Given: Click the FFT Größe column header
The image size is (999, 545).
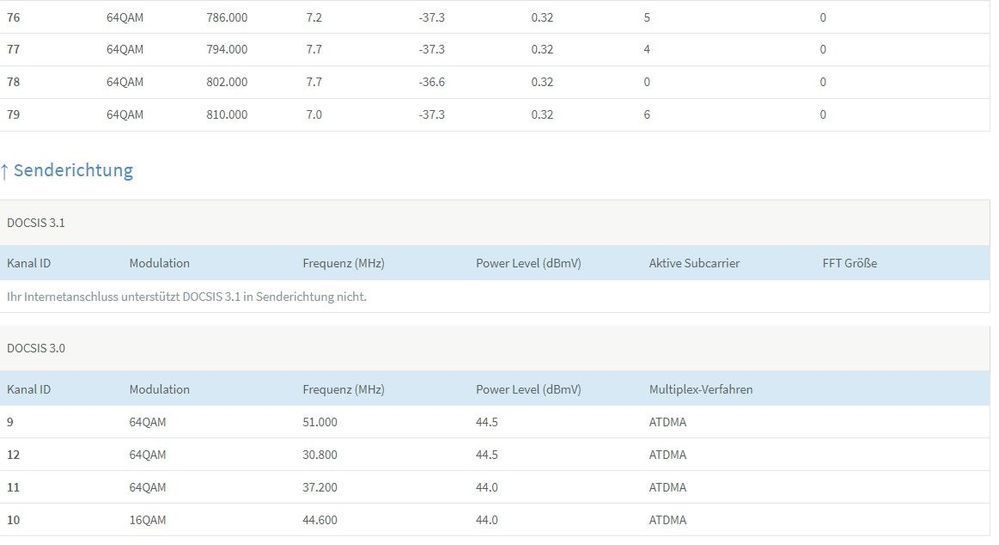Looking at the screenshot, I should (849, 263).
